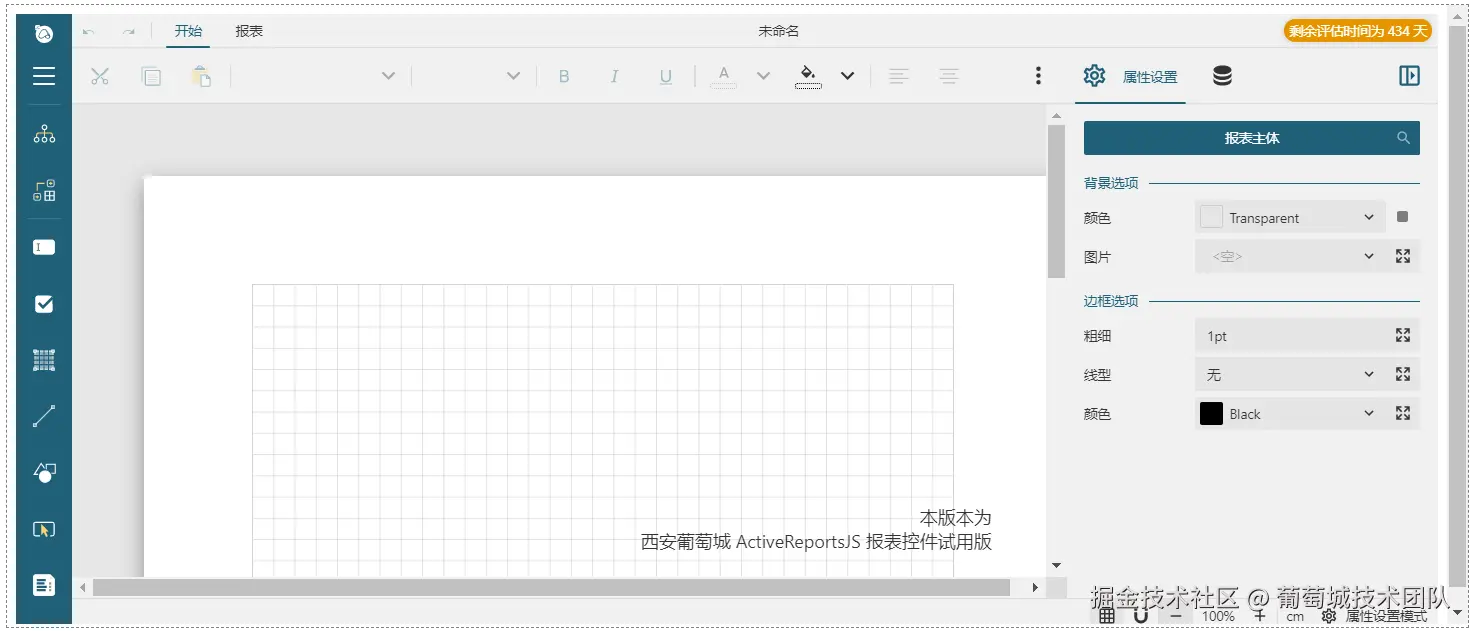The image size is (1470, 631).
Task: Open the report explorer tree panel
Action: [x=44, y=134]
